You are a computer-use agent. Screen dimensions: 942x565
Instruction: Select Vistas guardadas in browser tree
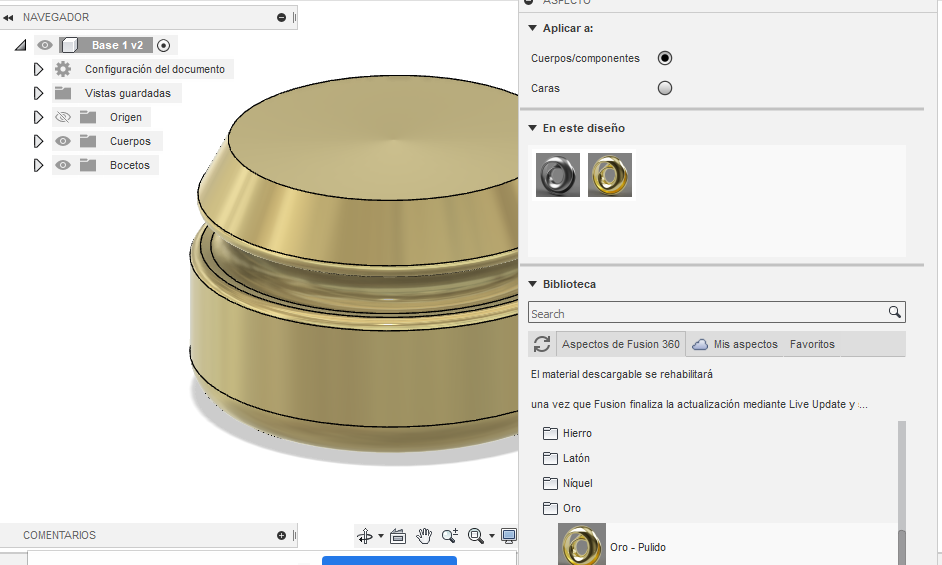[128, 93]
